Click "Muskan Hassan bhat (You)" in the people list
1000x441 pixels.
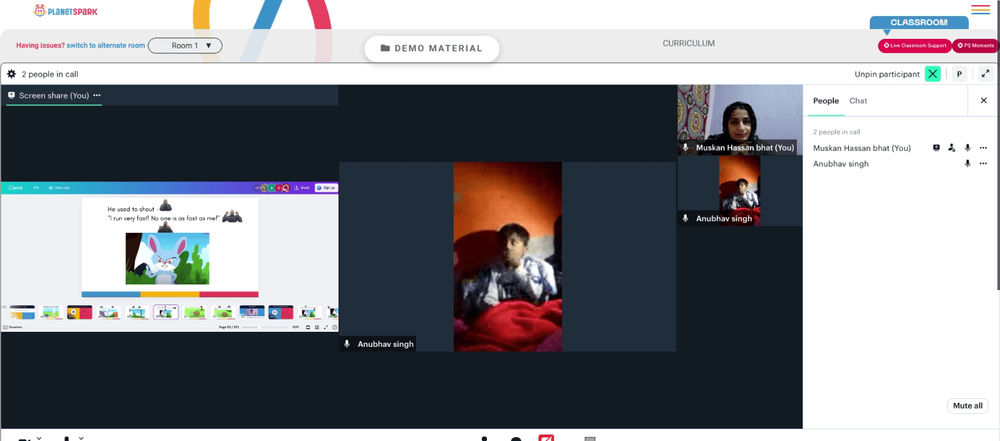[862, 148]
